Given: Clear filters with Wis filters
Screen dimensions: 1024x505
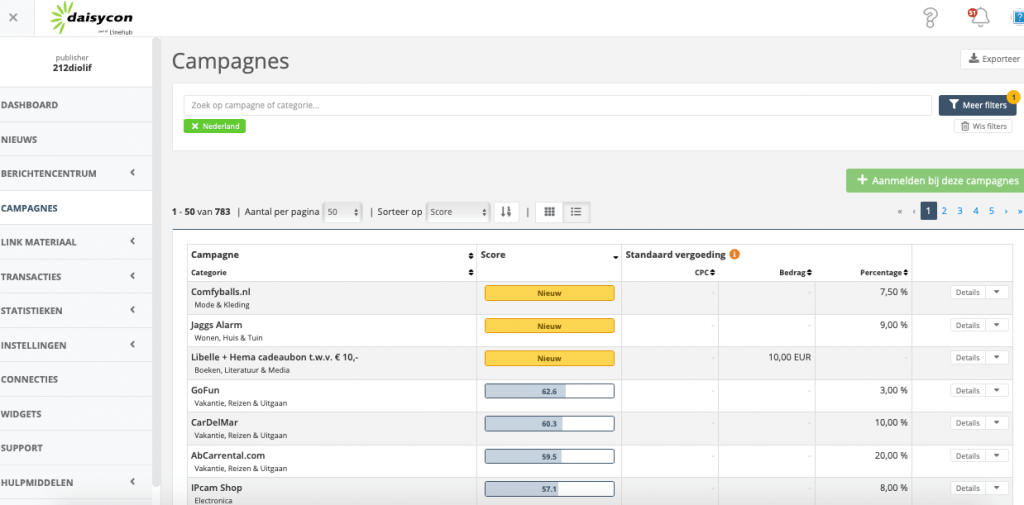Looking at the screenshot, I should 983,127.
